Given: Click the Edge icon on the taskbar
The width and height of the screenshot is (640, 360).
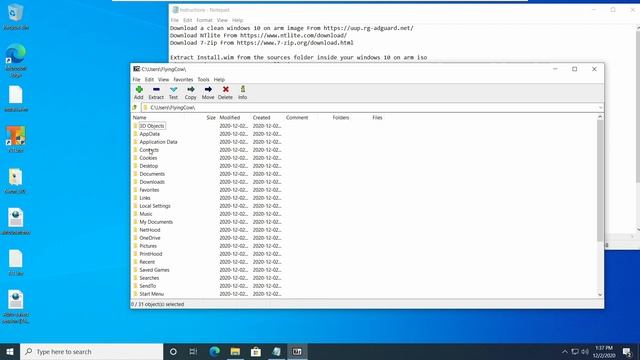Looking at the screenshot, I should pyautogui.click(x=215, y=351).
